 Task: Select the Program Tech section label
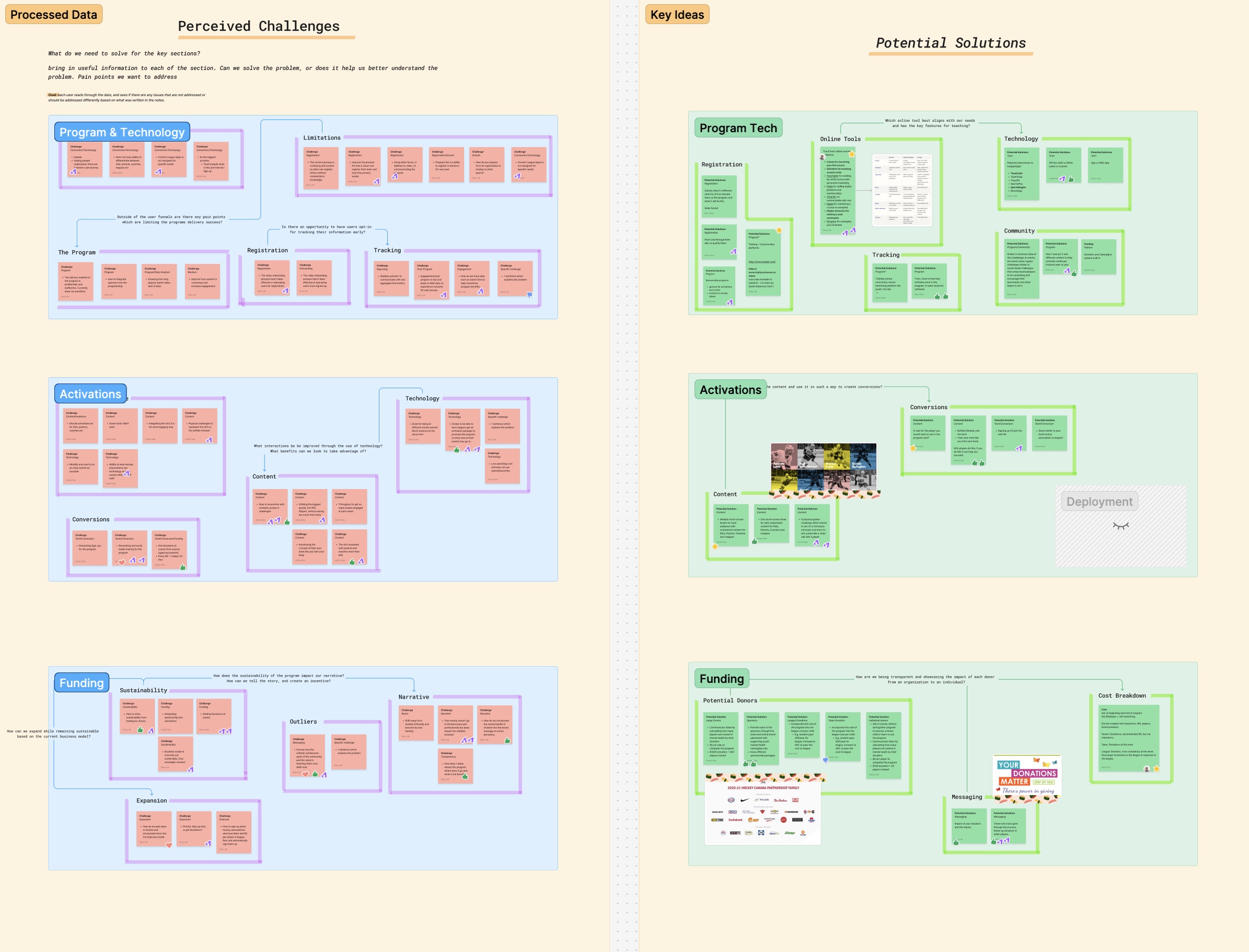738,128
